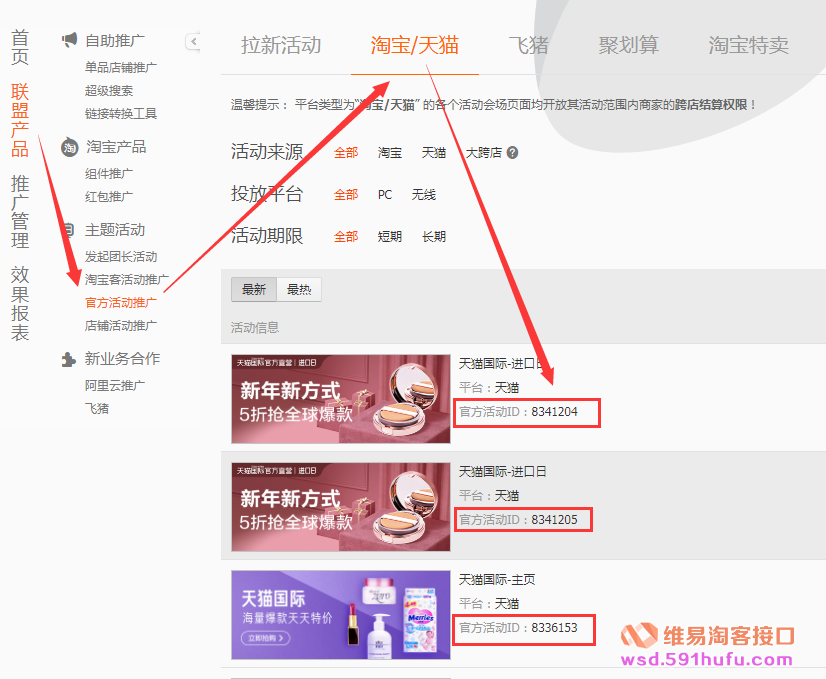Select the 淘宝/天猫 tab
826x679 pixels.
coord(415,45)
